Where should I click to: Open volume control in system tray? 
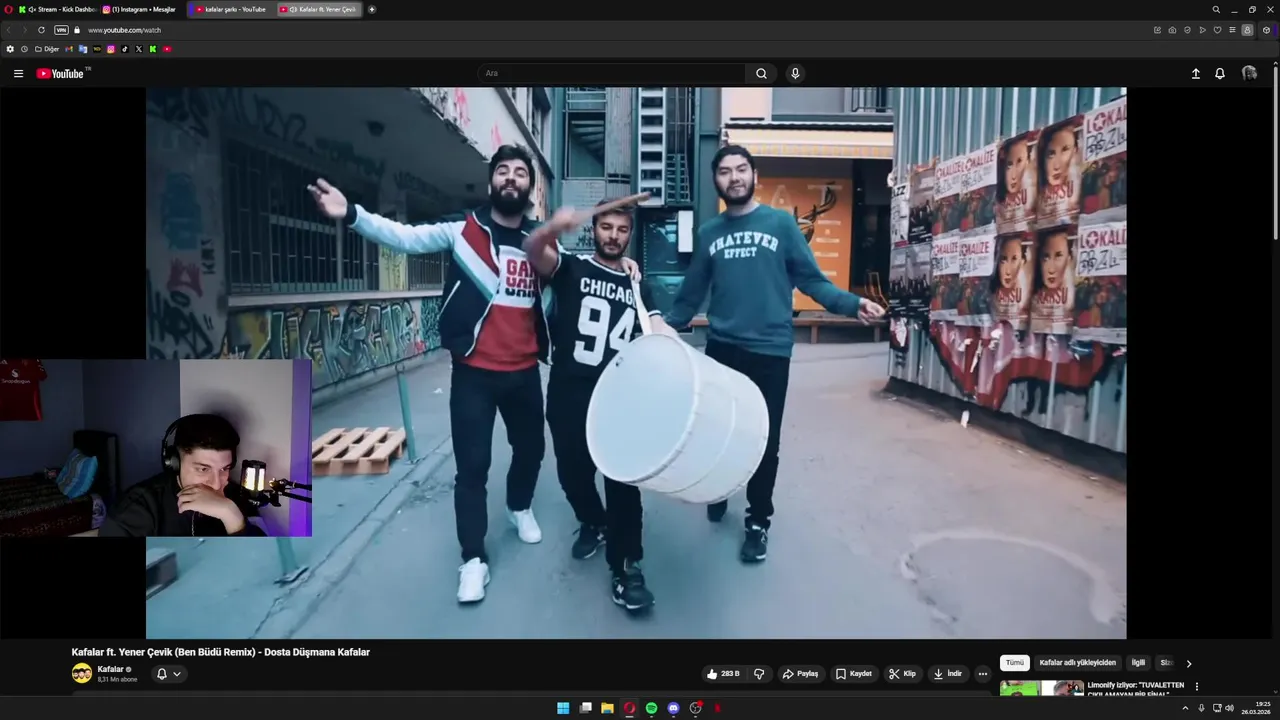pos(1229,708)
